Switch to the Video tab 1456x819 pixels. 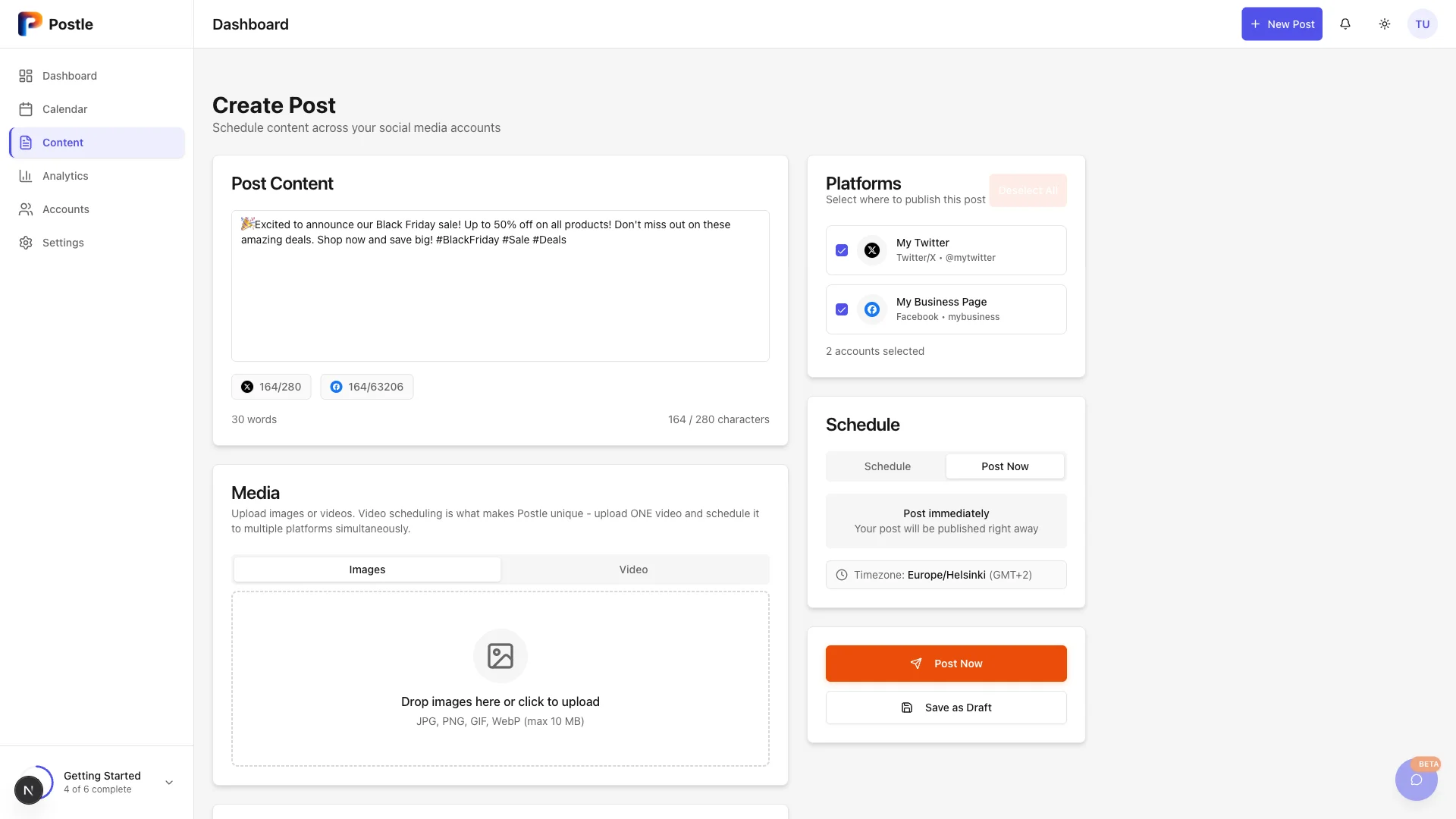633,569
